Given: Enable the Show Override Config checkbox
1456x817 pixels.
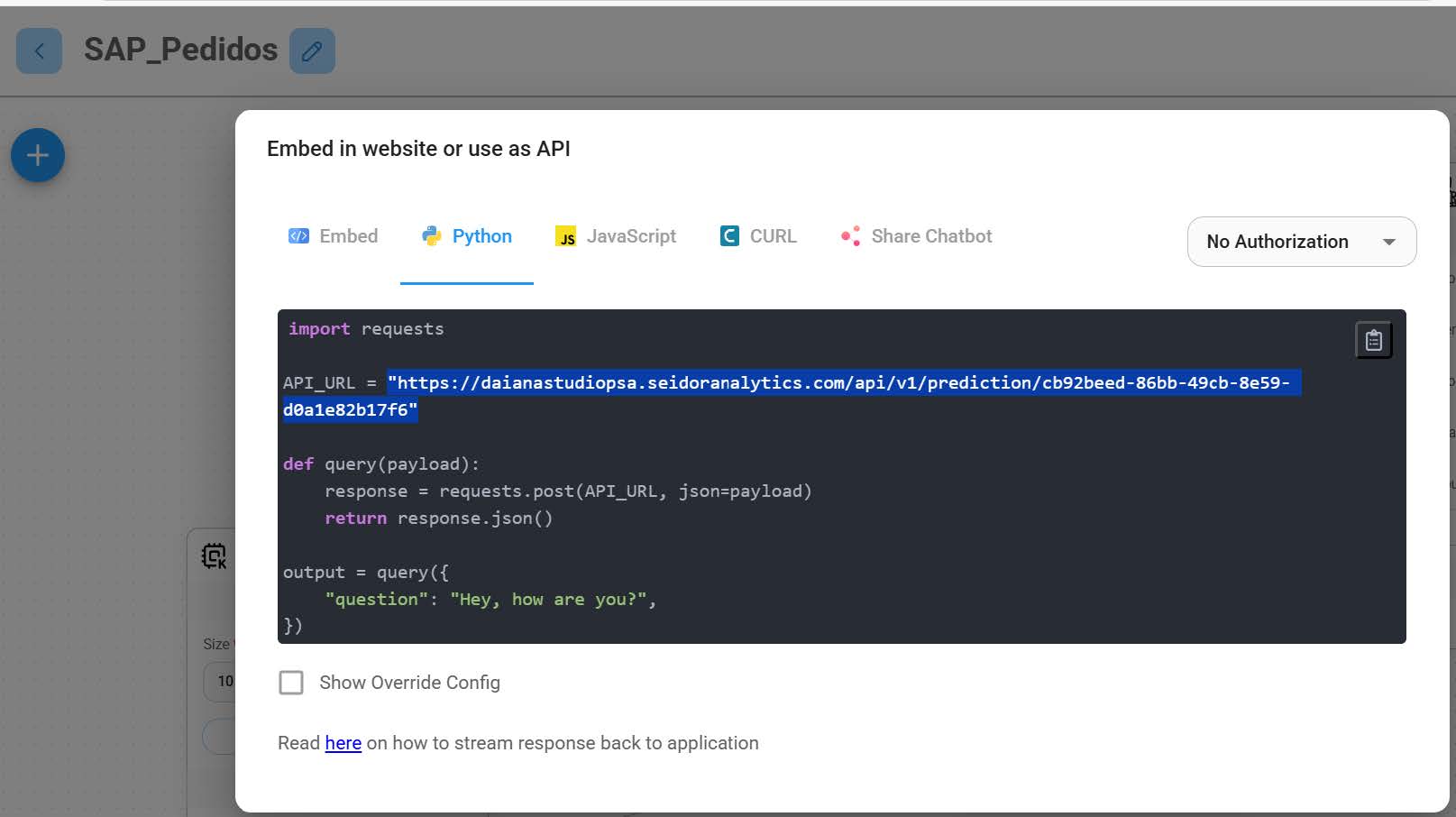Looking at the screenshot, I should [291, 683].
